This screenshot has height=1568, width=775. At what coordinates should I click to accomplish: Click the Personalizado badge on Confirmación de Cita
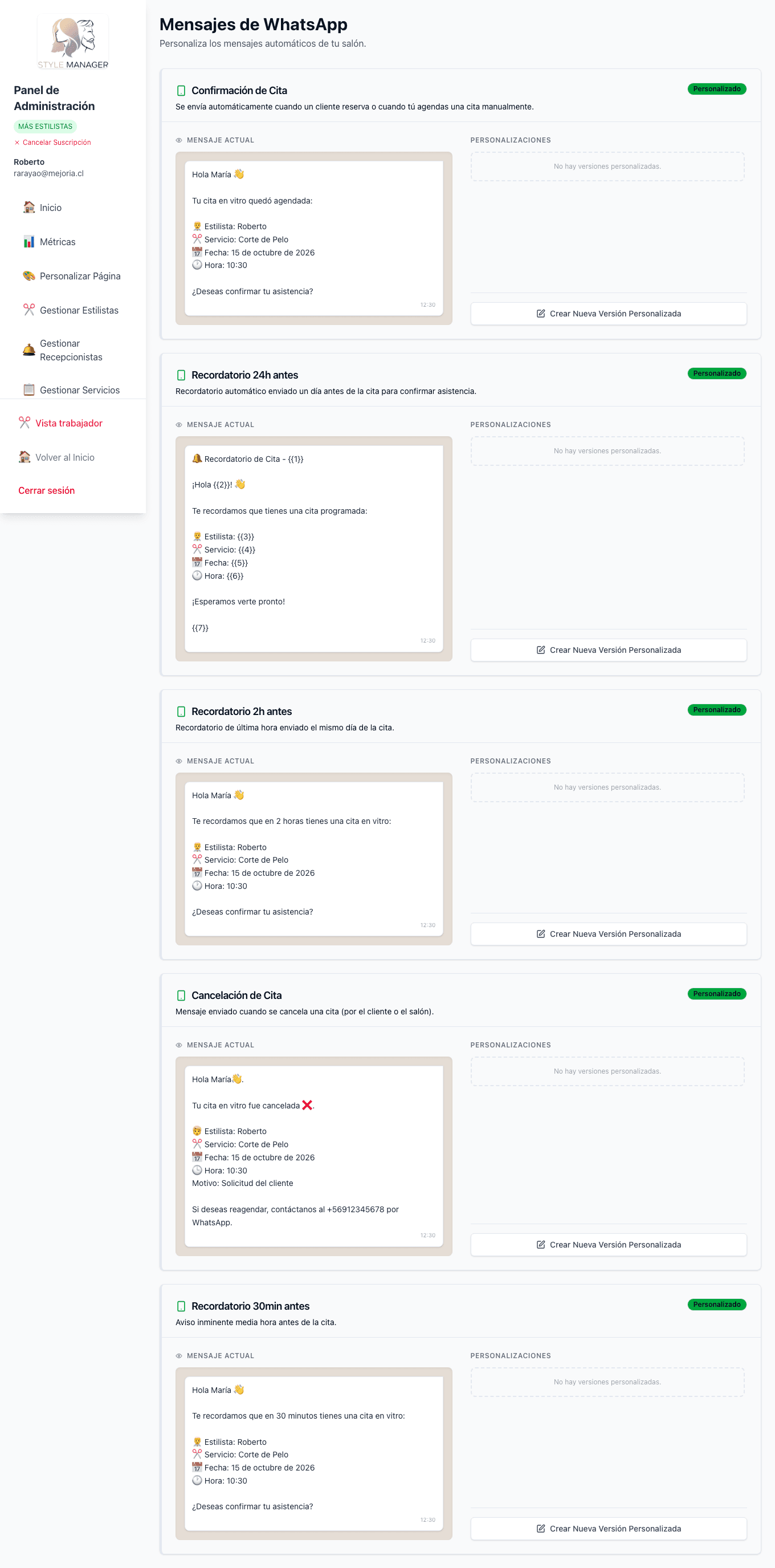click(717, 89)
